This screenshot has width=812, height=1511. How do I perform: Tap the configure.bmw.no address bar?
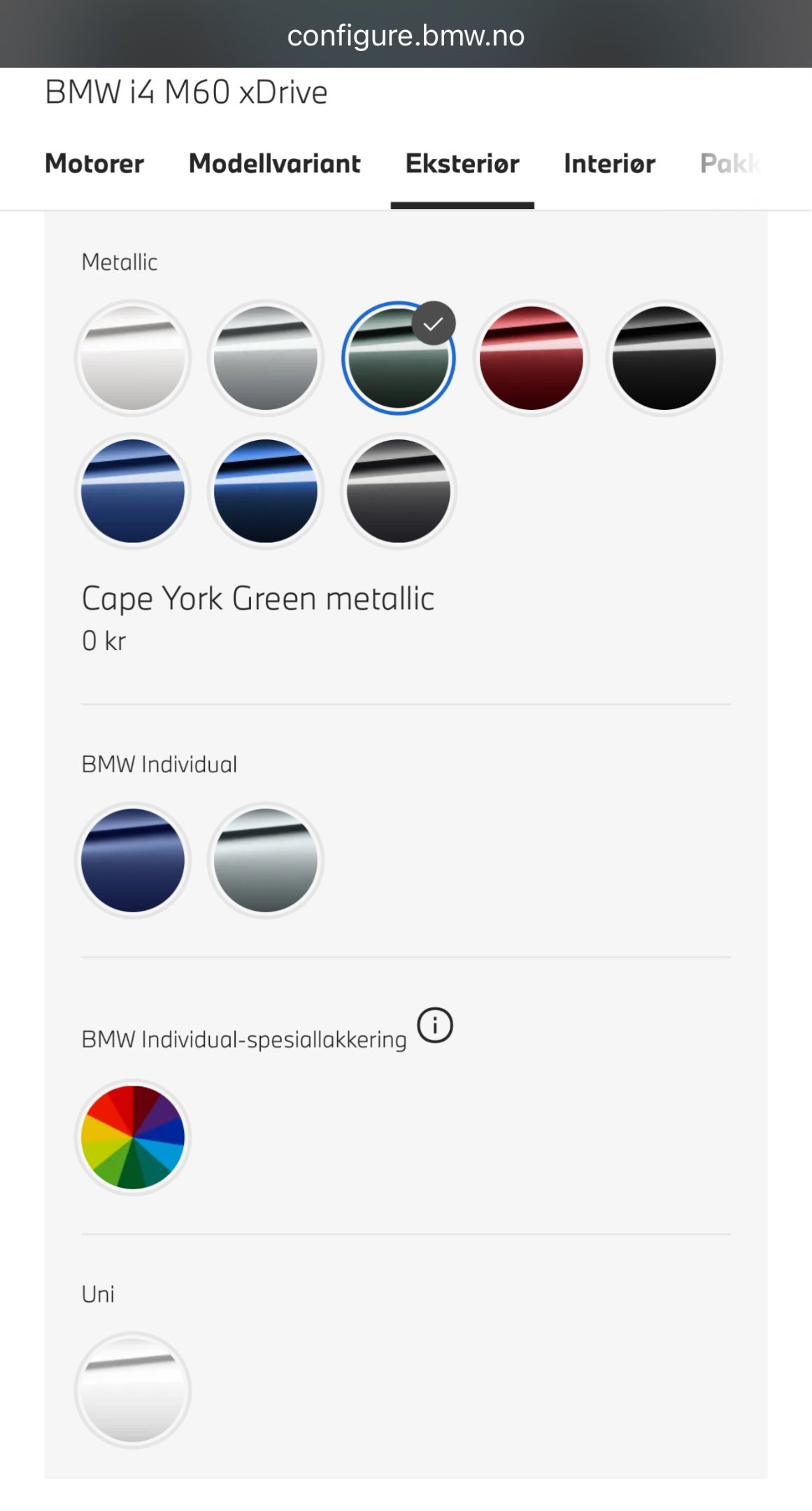[406, 35]
